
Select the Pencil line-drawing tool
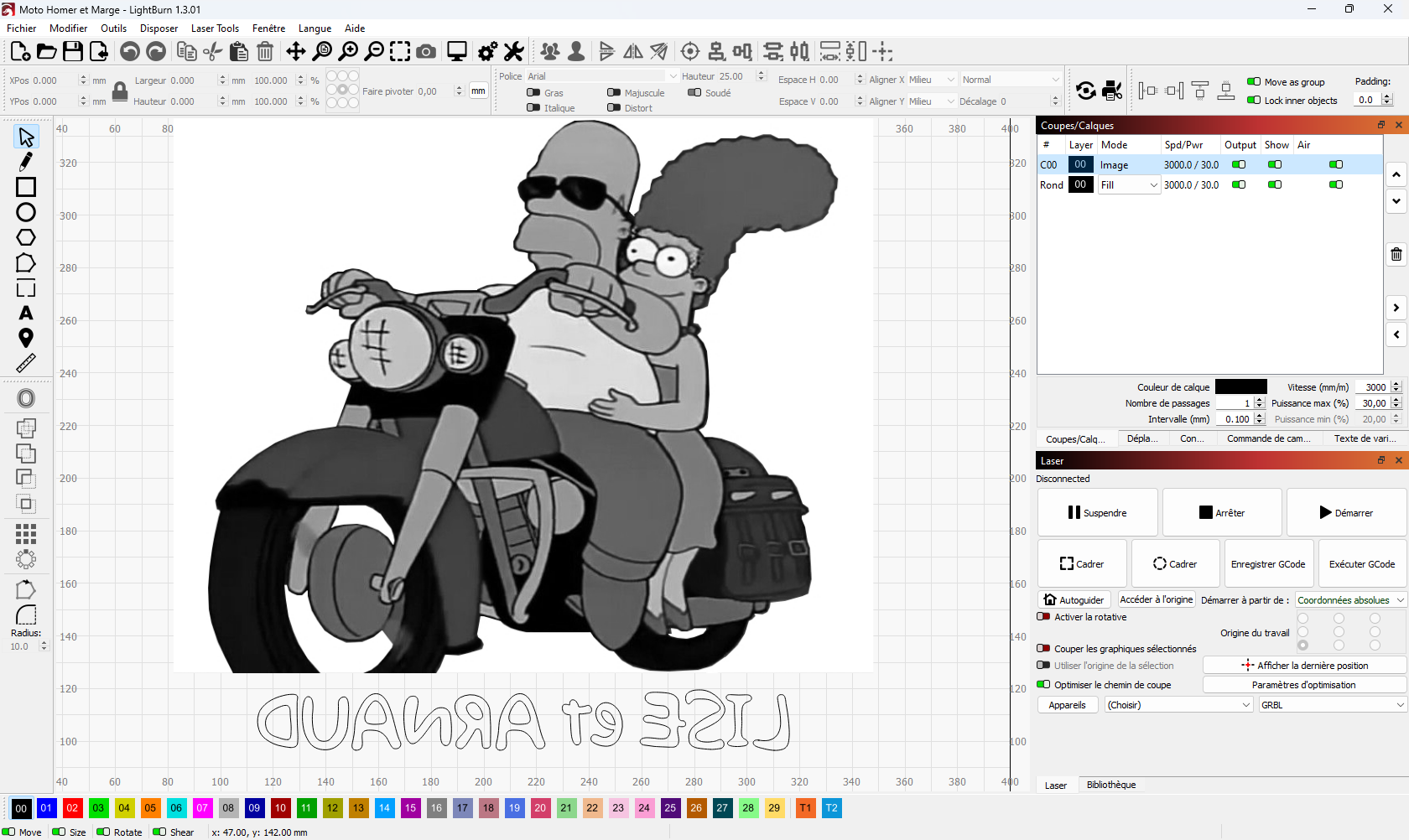[x=25, y=162]
